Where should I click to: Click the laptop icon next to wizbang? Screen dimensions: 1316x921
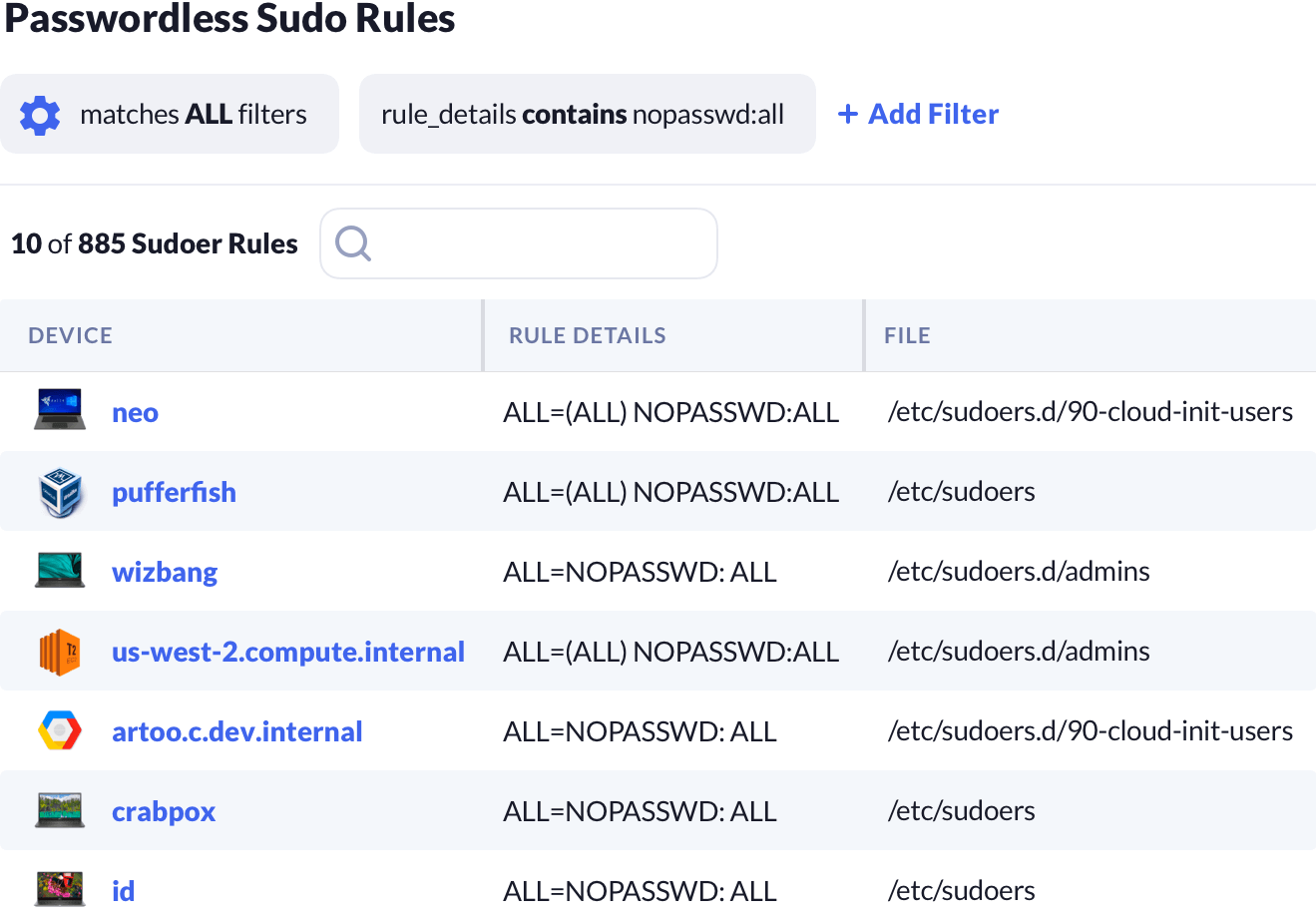60,570
